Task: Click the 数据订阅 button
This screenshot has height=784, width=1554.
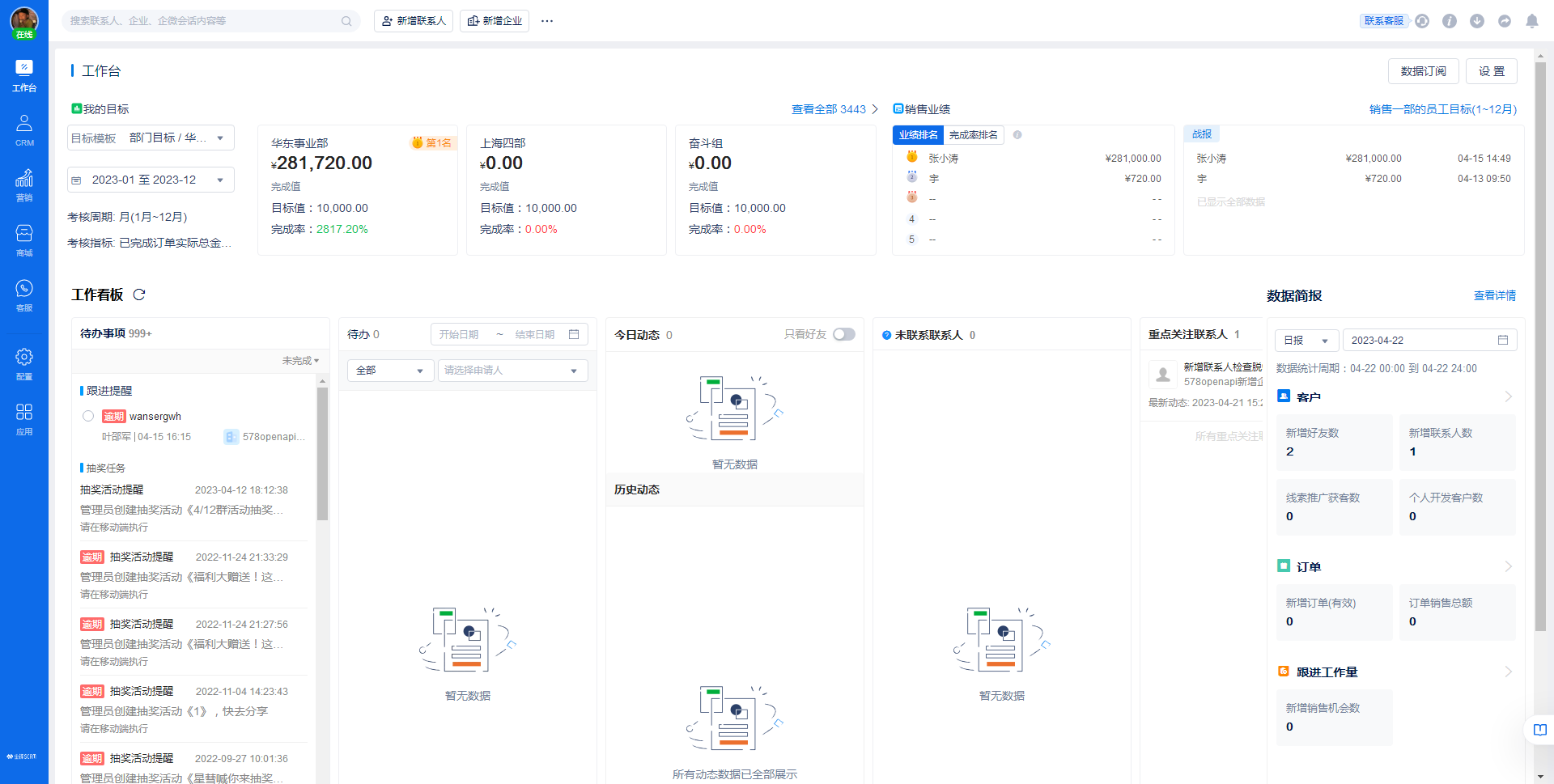Action: (x=1423, y=71)
